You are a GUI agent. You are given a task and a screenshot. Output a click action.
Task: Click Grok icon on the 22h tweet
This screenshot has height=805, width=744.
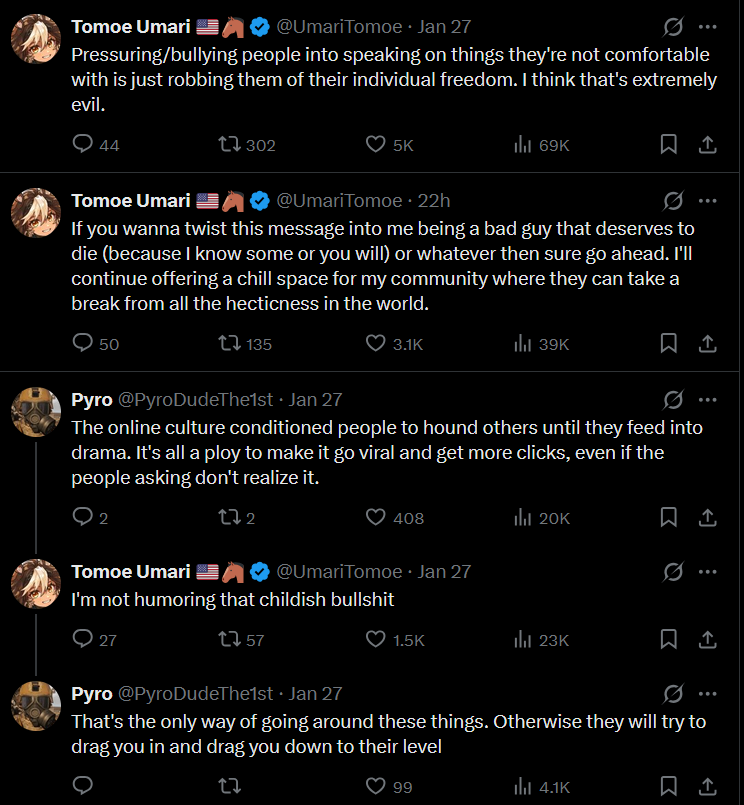tap(673, 199)
